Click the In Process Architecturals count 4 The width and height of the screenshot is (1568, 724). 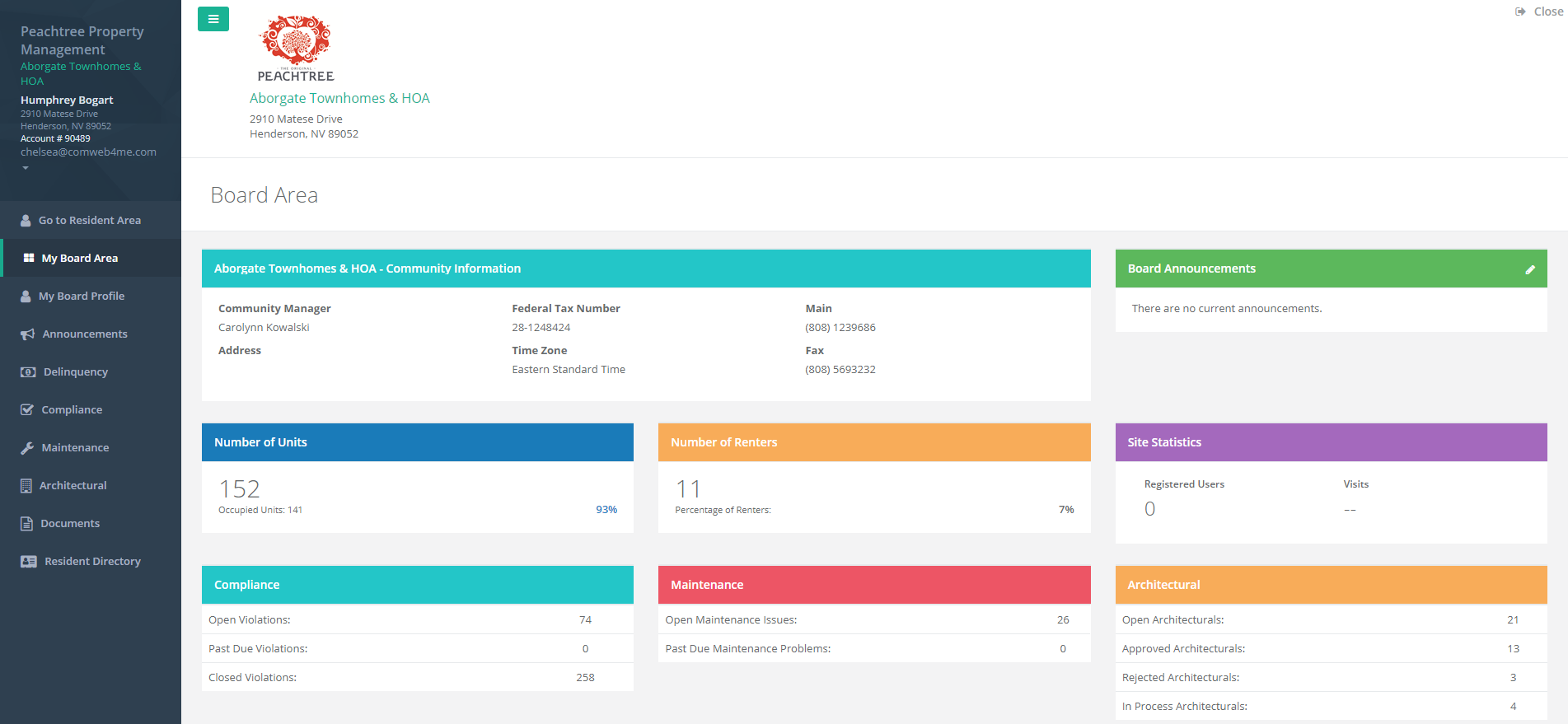click(x=1513, y=707)
